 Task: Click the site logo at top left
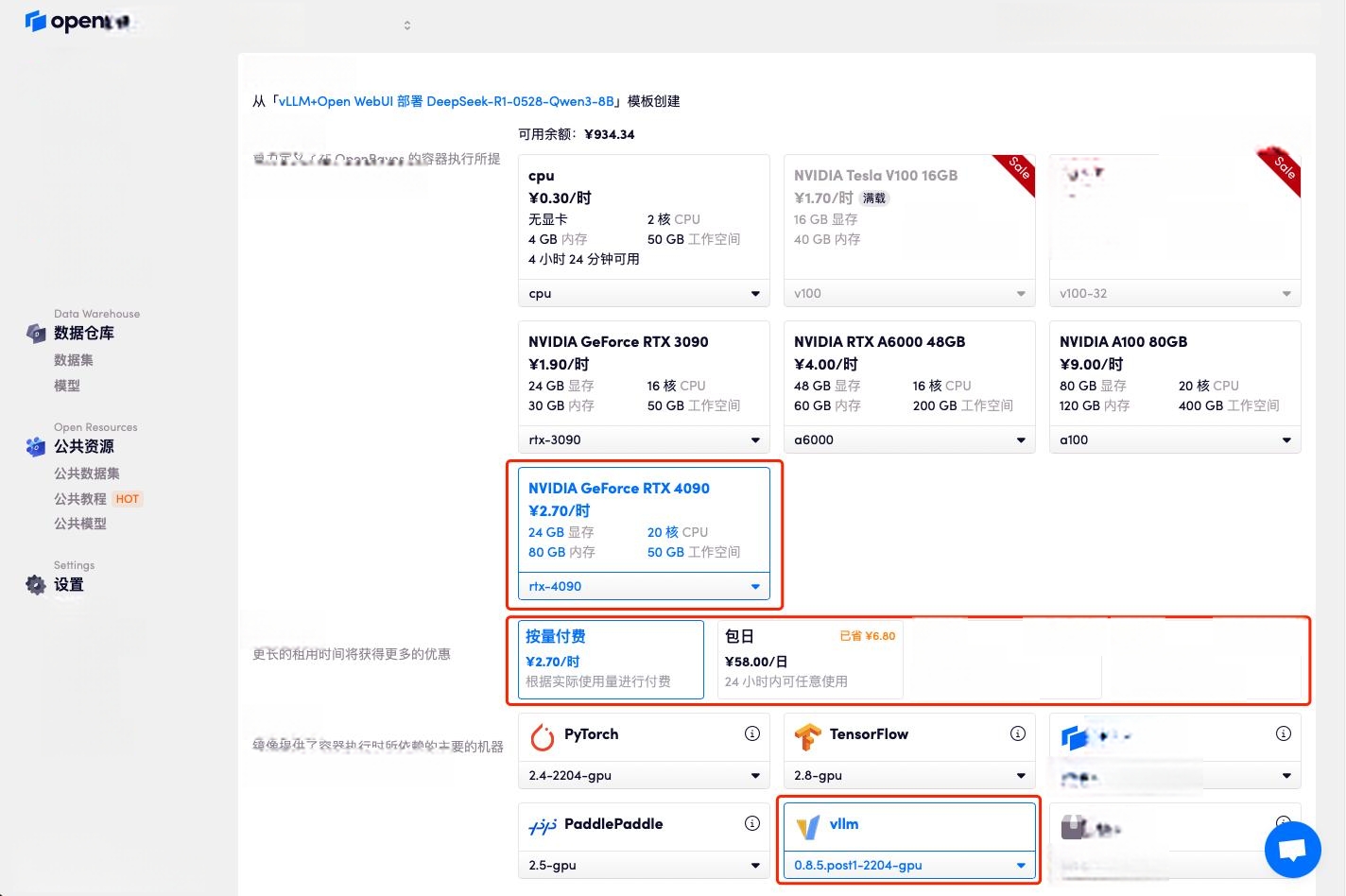pyautogui.click(x=78, y=21)
